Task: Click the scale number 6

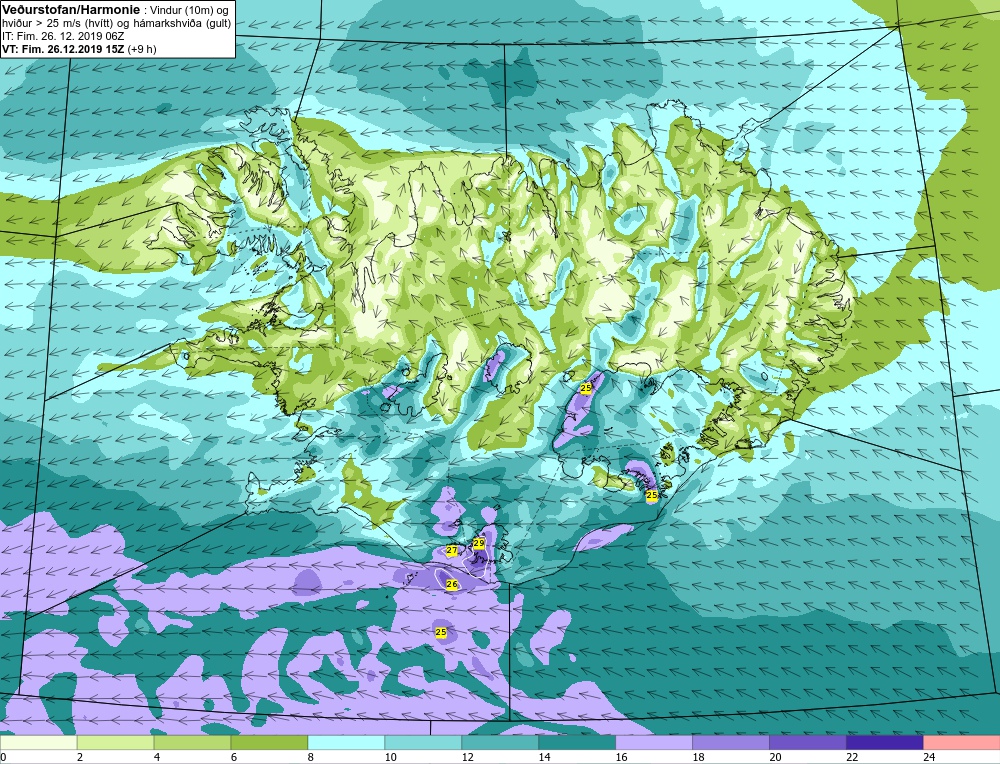Action: coord(234,757)
